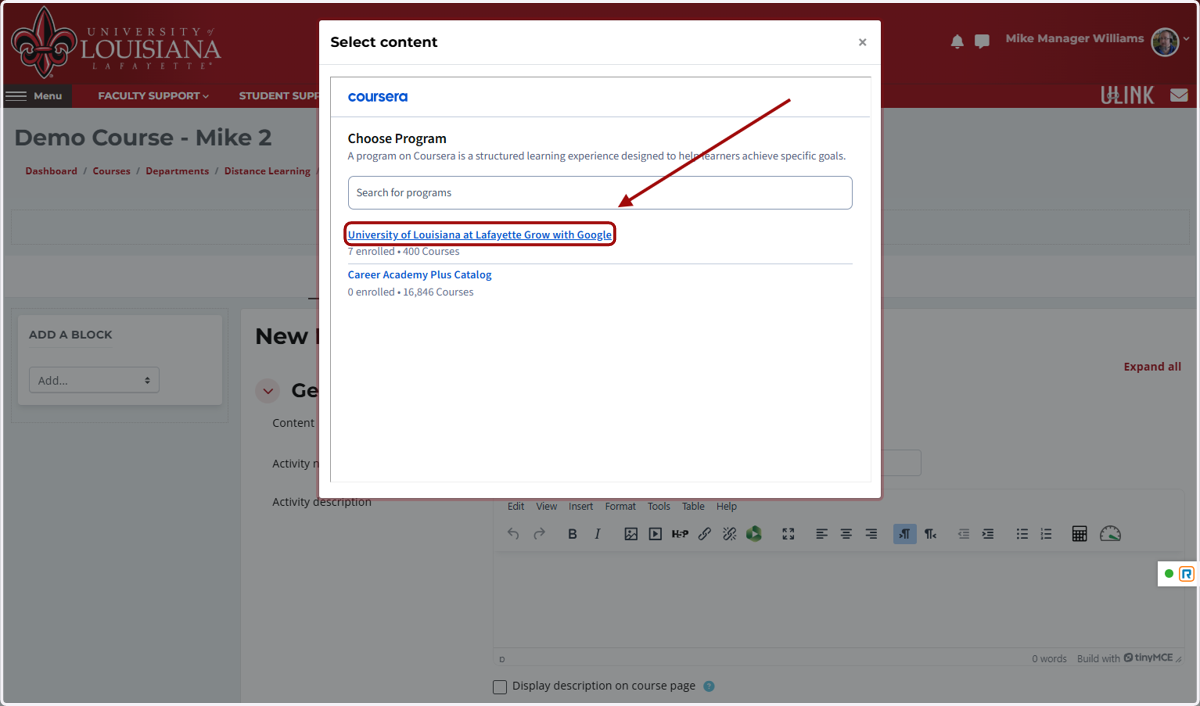Viewport: 1200px width, 706px height.
Task: Go to Distance Learning breadcrumb
Action: (x=267, y=171)
